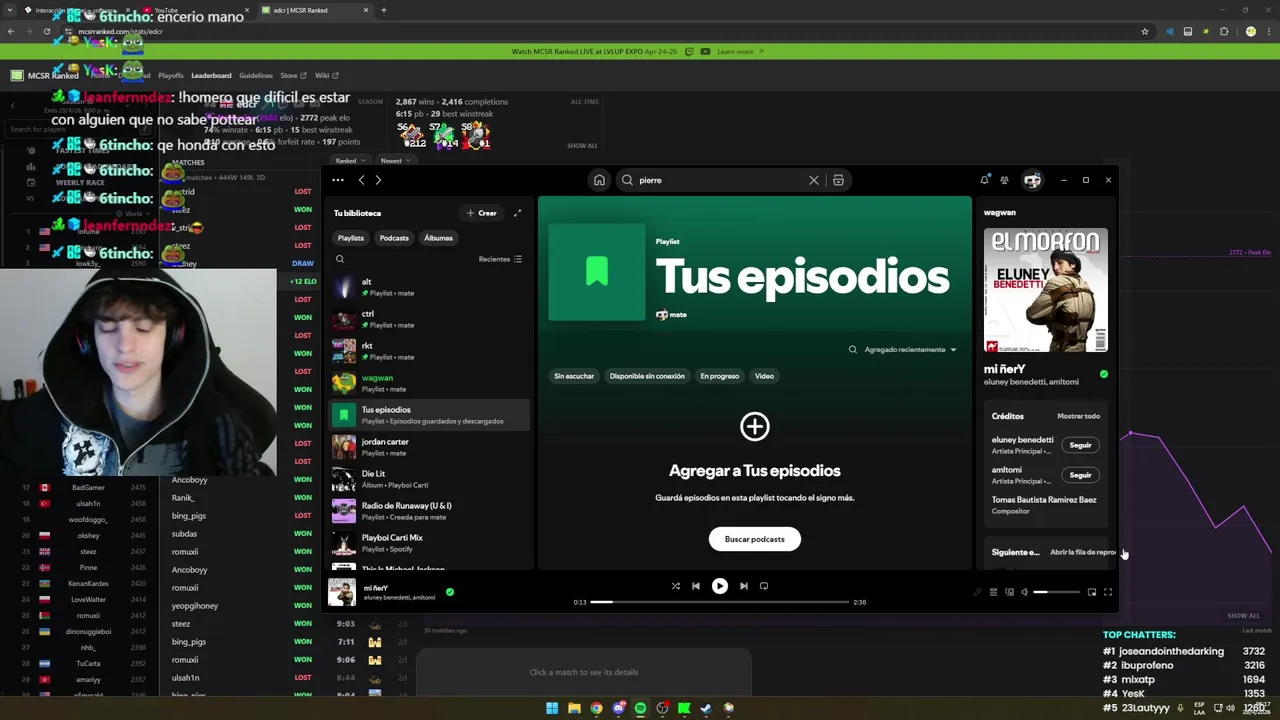The height and width of the screenshot is (720, 1280).
Task: Filter library by Álbumes
Action: pyautogui.click(x=438, y=238)
